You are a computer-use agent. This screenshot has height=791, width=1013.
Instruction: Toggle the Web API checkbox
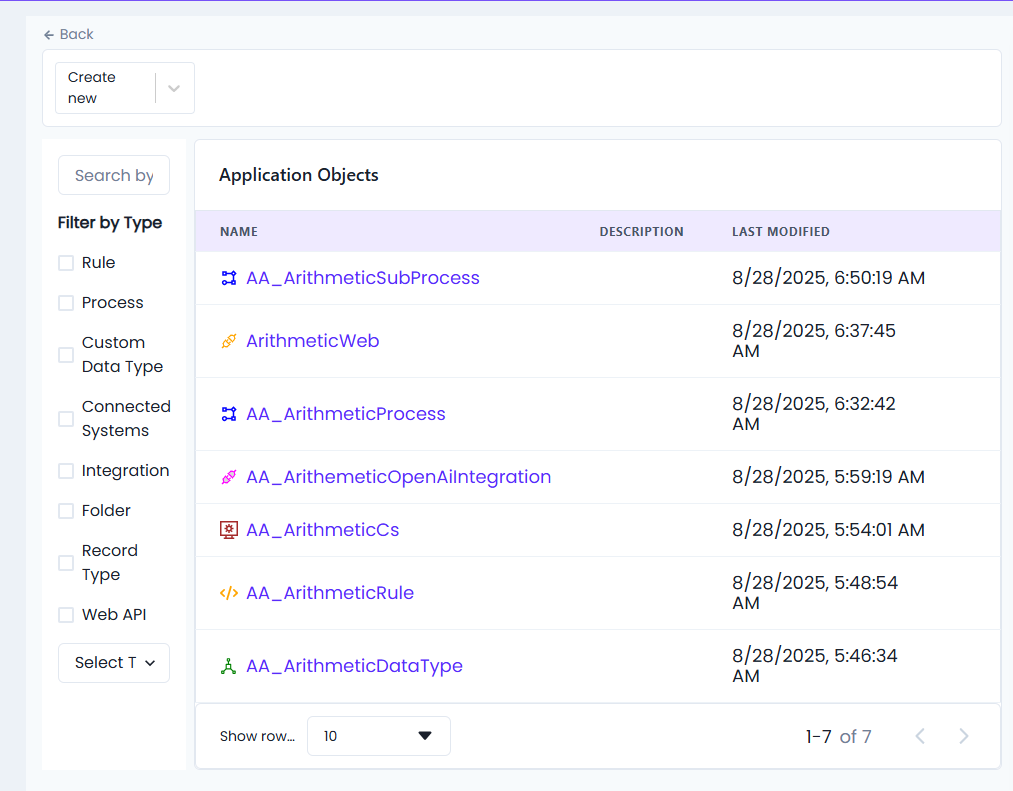(x=66, y=615)
